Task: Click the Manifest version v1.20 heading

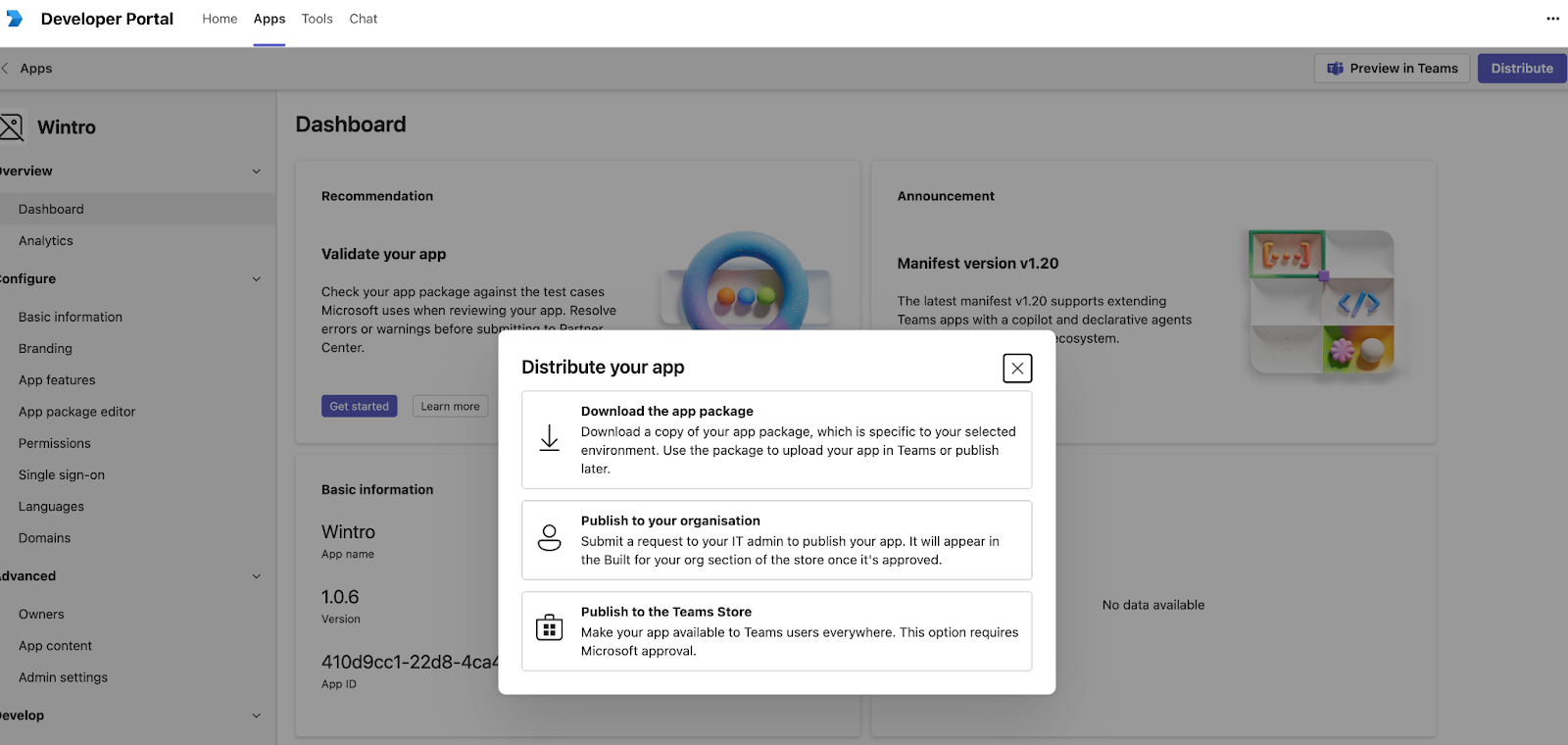Action: pyautogui.click(x=978, y=264)
